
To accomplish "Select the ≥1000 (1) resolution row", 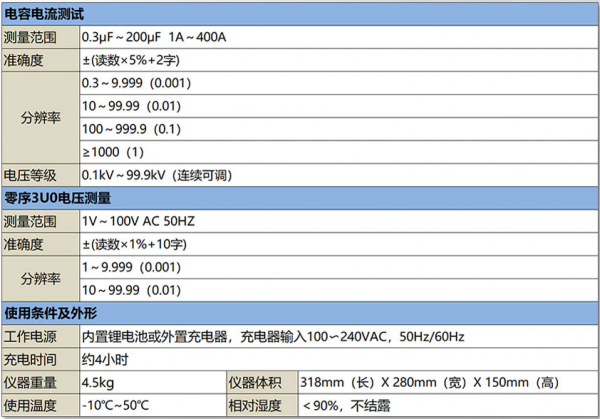I will (113, 151).
